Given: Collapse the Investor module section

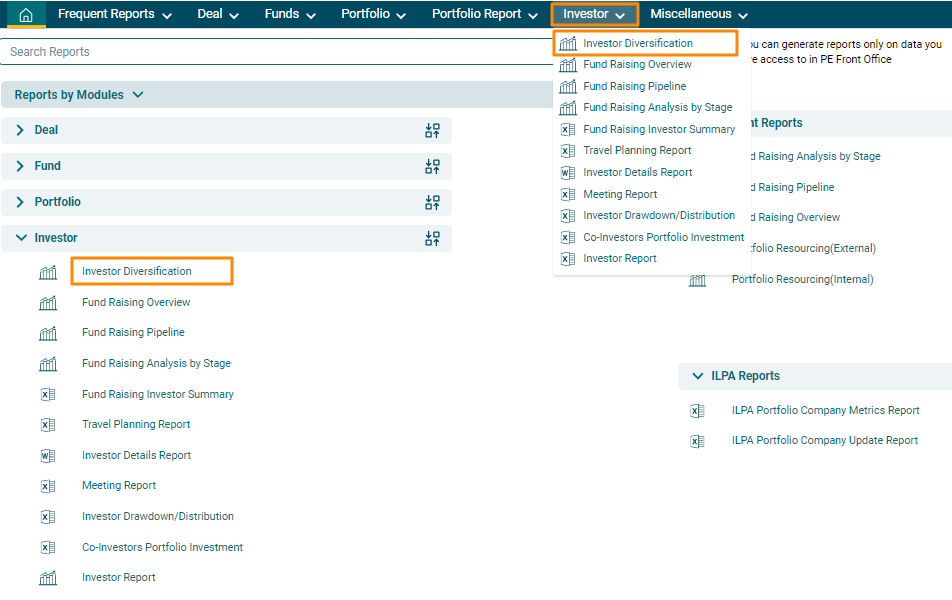Looking at the screenshot, I should (21, 238).
